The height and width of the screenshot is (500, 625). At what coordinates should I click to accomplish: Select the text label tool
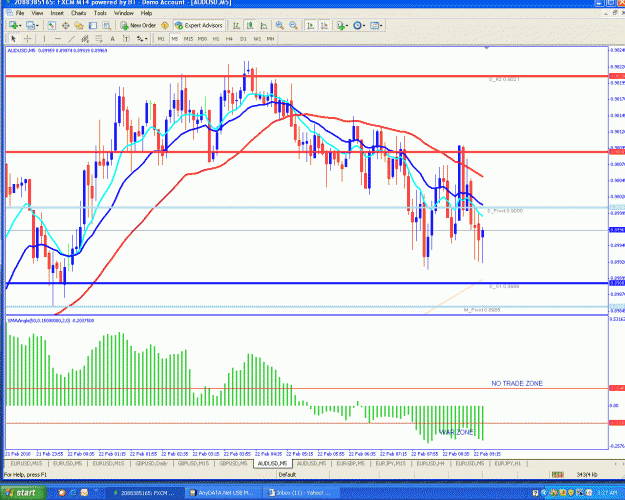click(x=126, y=39)
